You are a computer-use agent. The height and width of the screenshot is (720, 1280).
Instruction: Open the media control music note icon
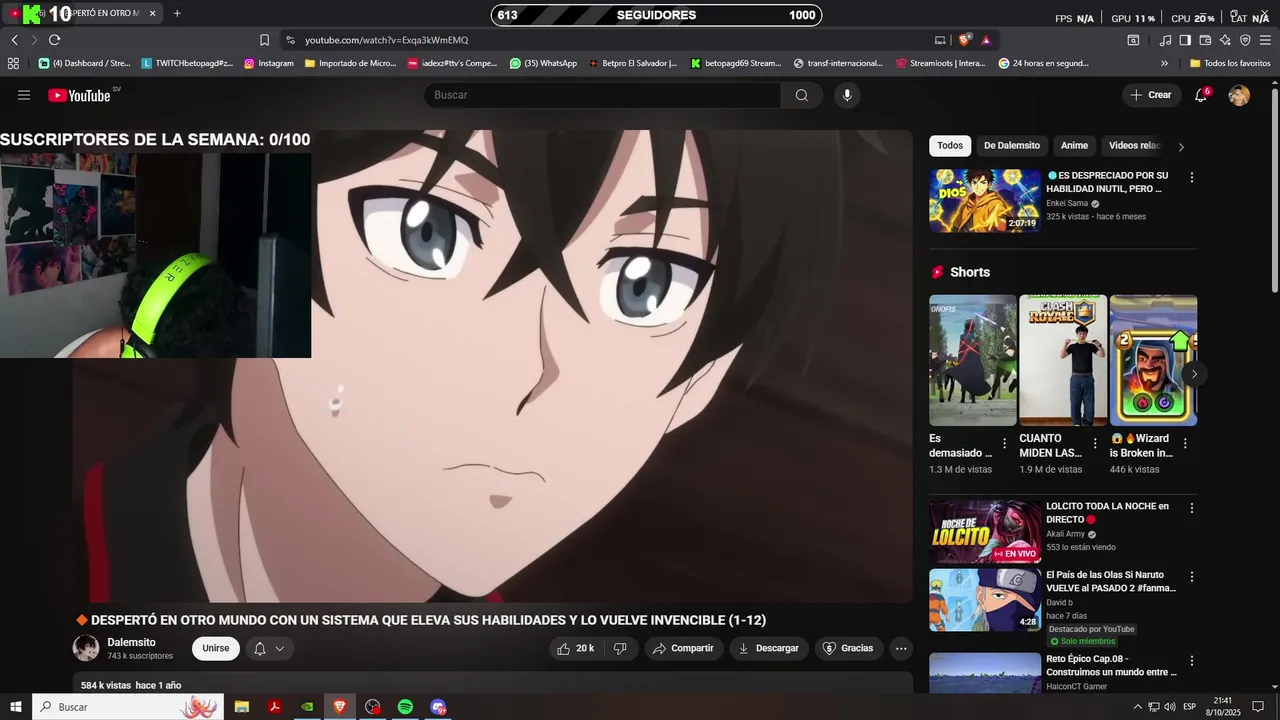point(1165,40)
